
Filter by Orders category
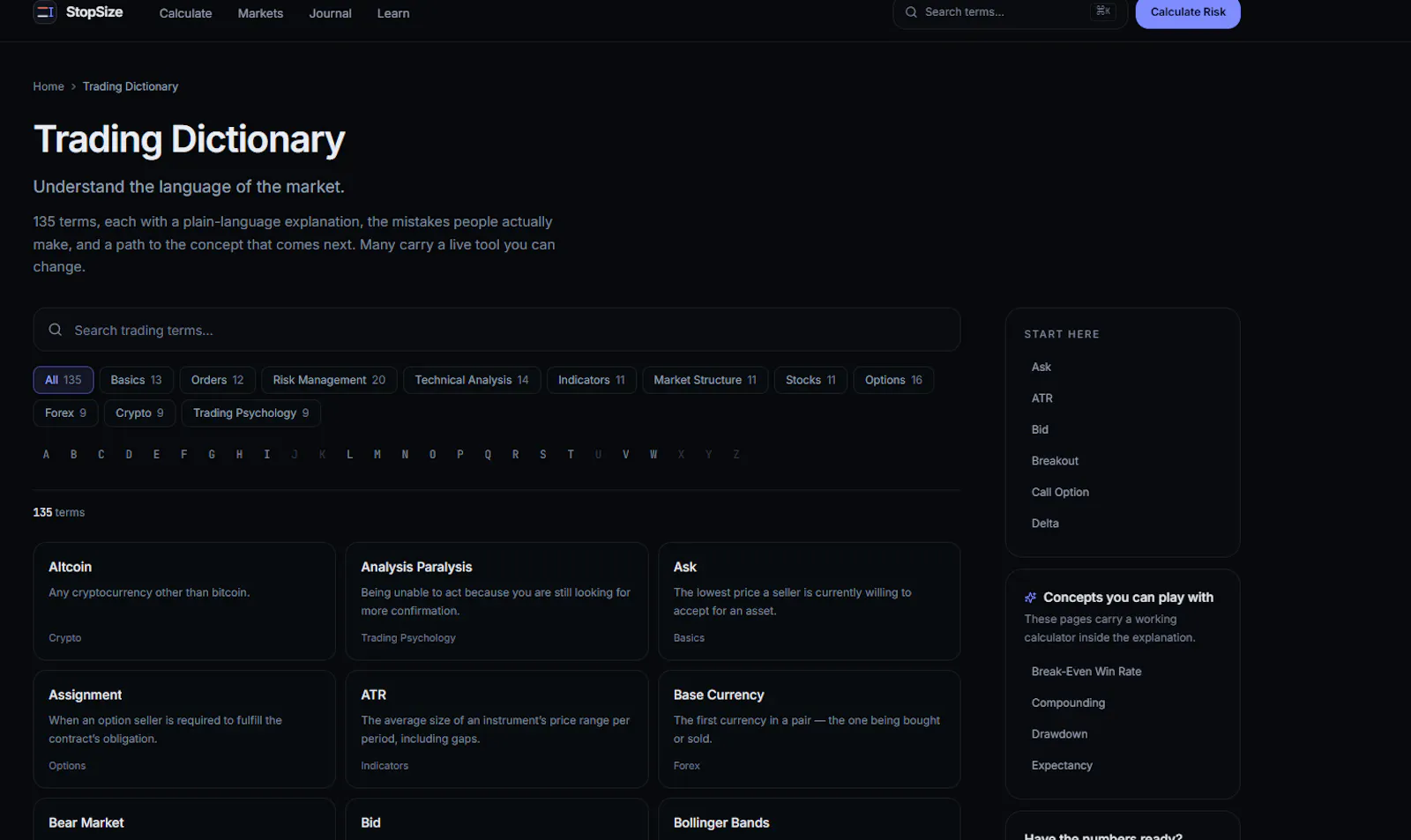pos(218,380)
